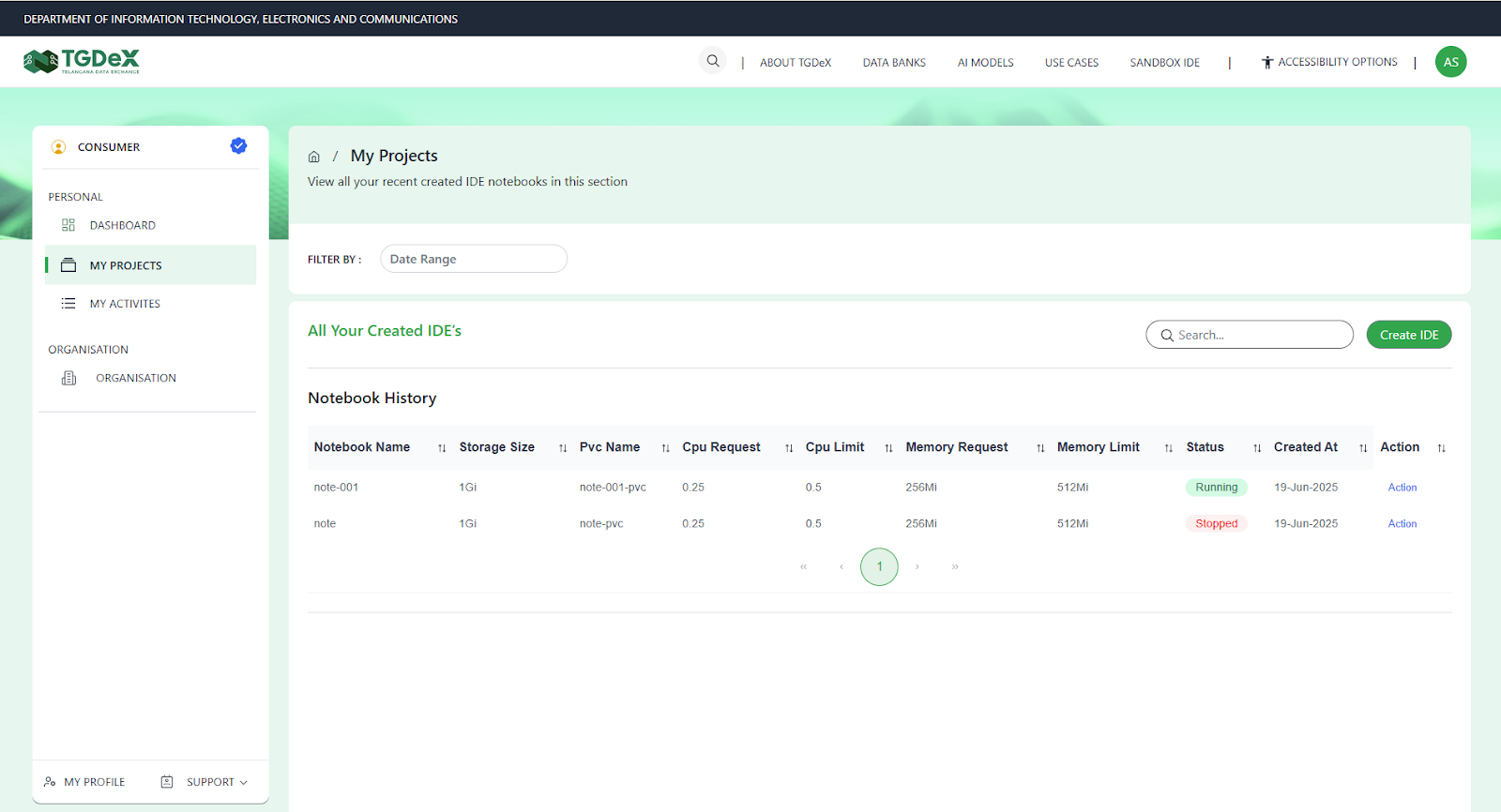The height and width of the screenshot is (812, 1501).
Task: Sort by Notebook Name column arrows
Action: [442, 448]
